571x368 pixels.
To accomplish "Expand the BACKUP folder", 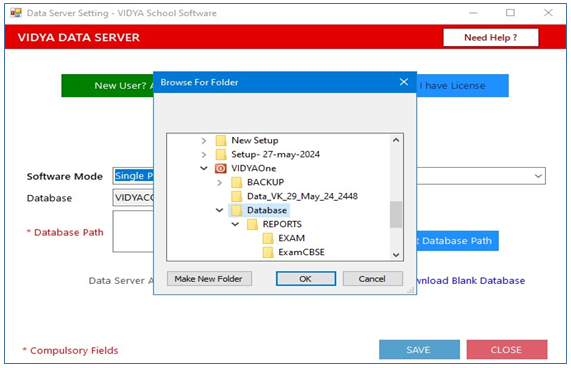I will click(x=220, y=182).
